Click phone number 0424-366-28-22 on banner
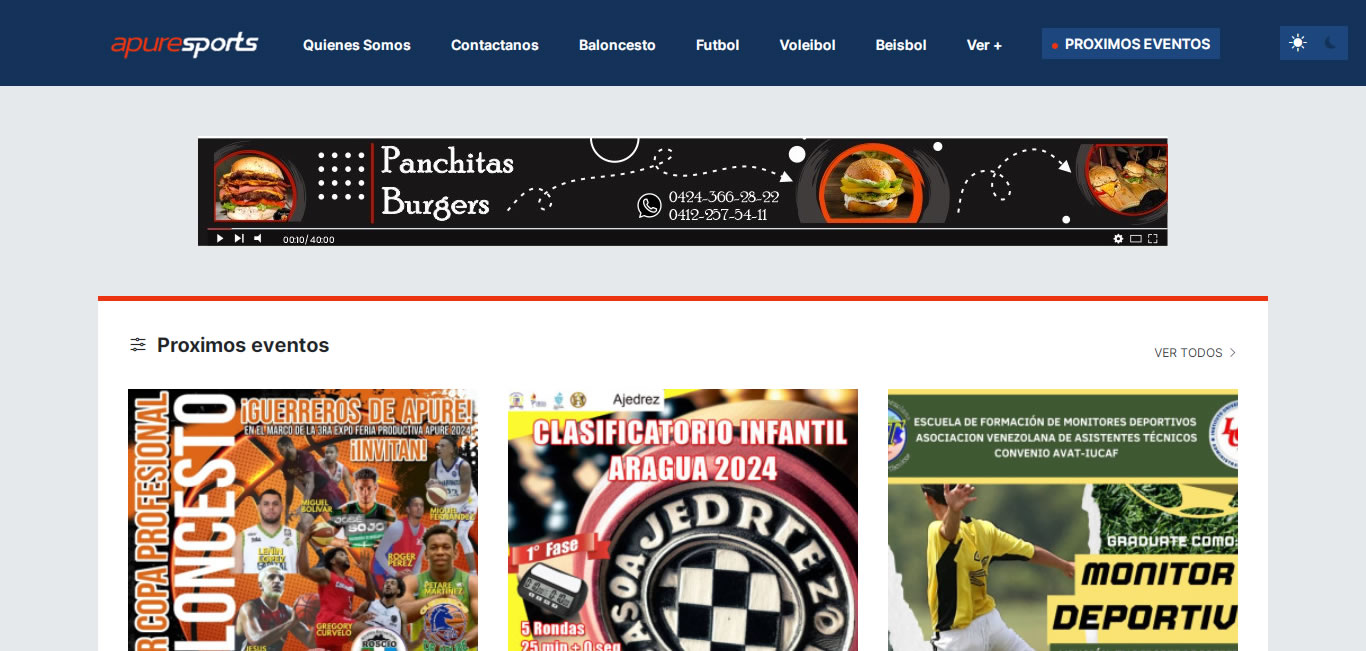This screenshot has height=651, width=1366. point(723,197)
